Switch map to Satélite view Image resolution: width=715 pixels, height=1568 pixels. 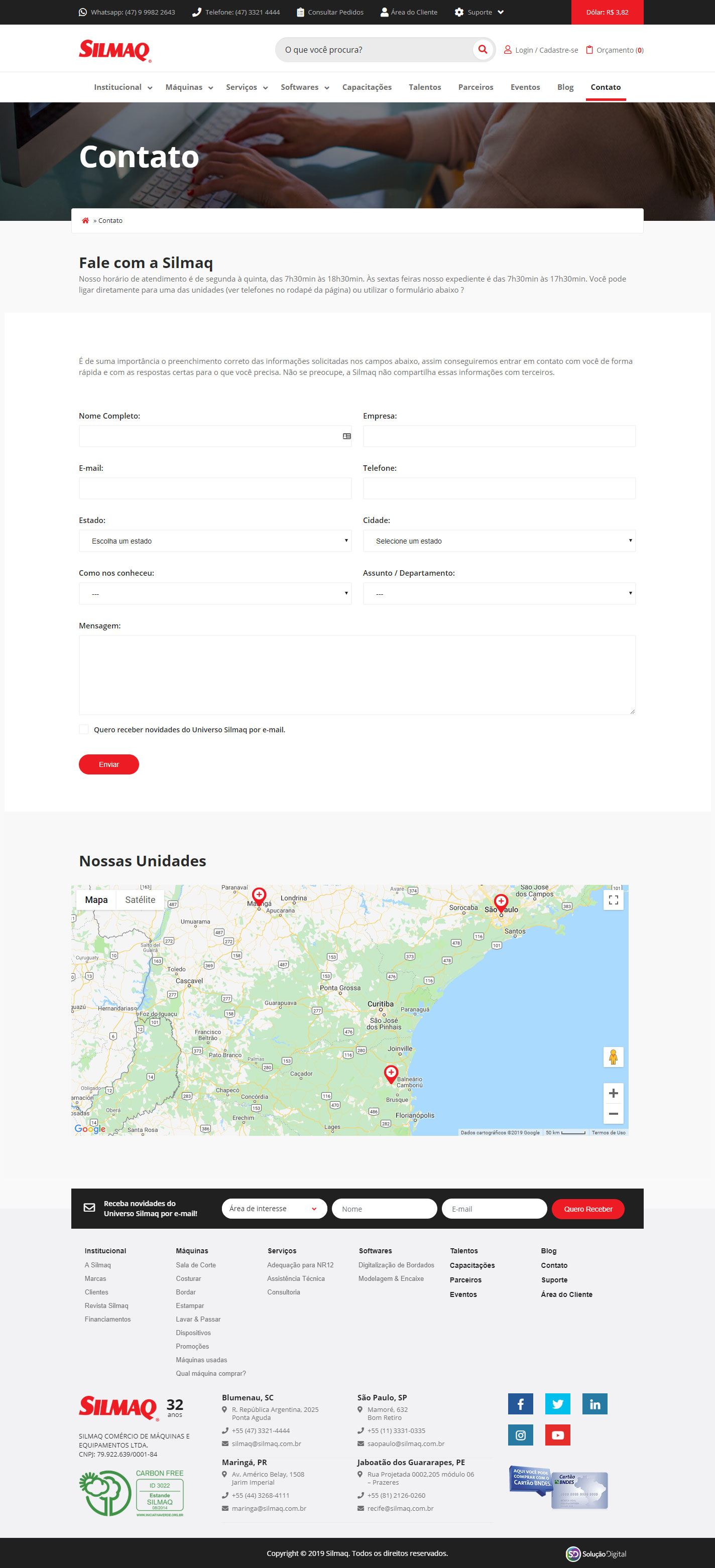tap(140, 899)
